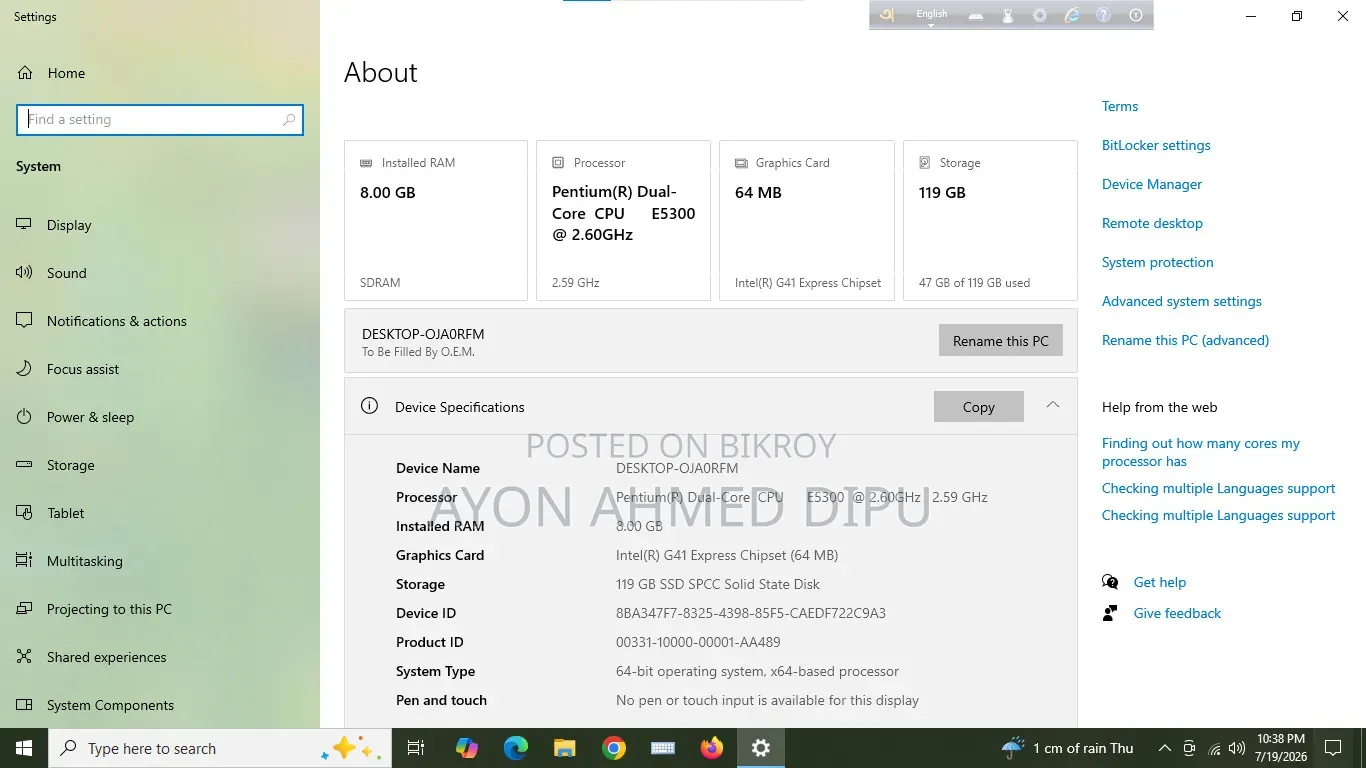This screenshot has width=1366, height=768.
Task: Click the Avro web browser icon
Action: (1072, 16)
